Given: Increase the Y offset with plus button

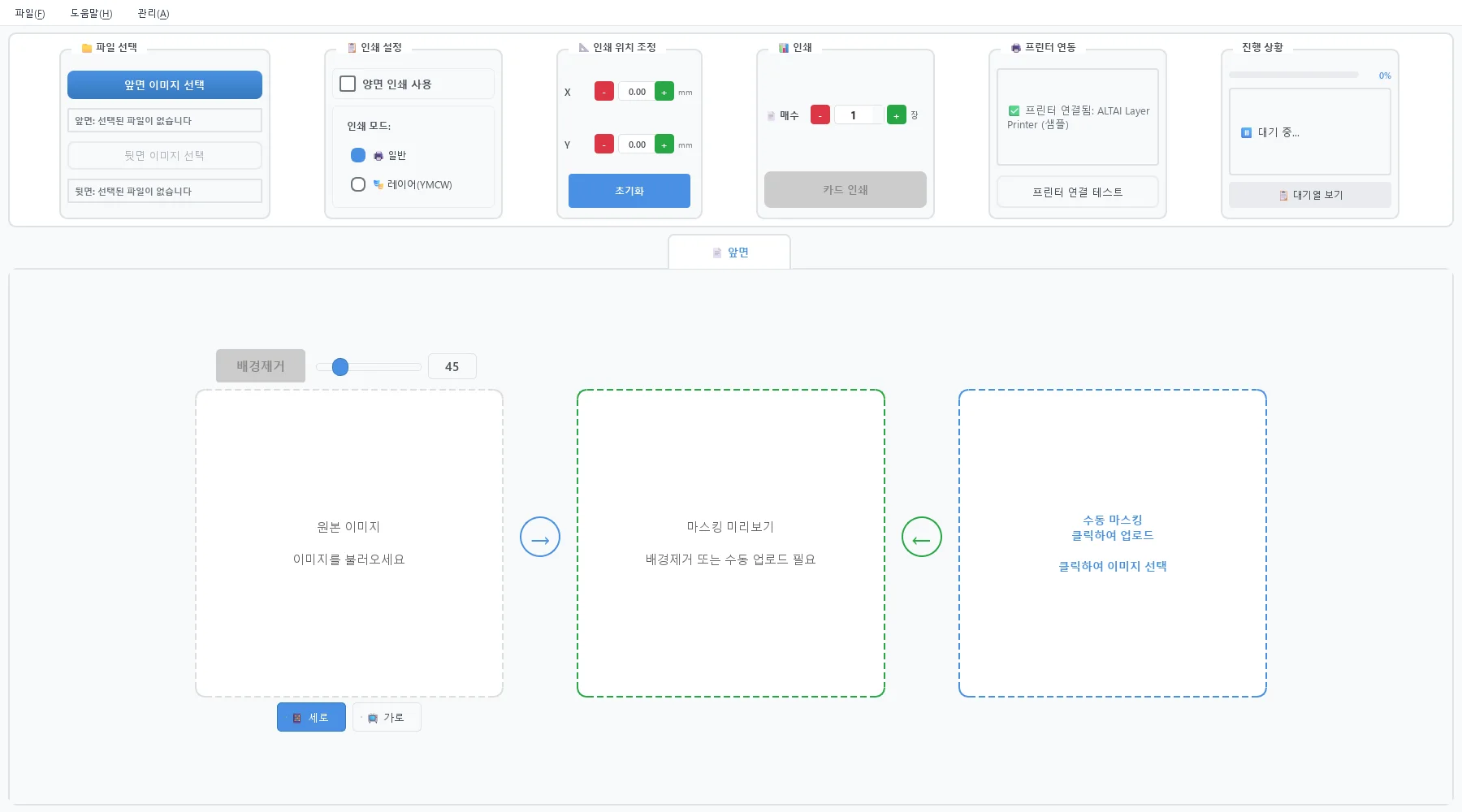Looking at the screenshot, I should (664, 145).
